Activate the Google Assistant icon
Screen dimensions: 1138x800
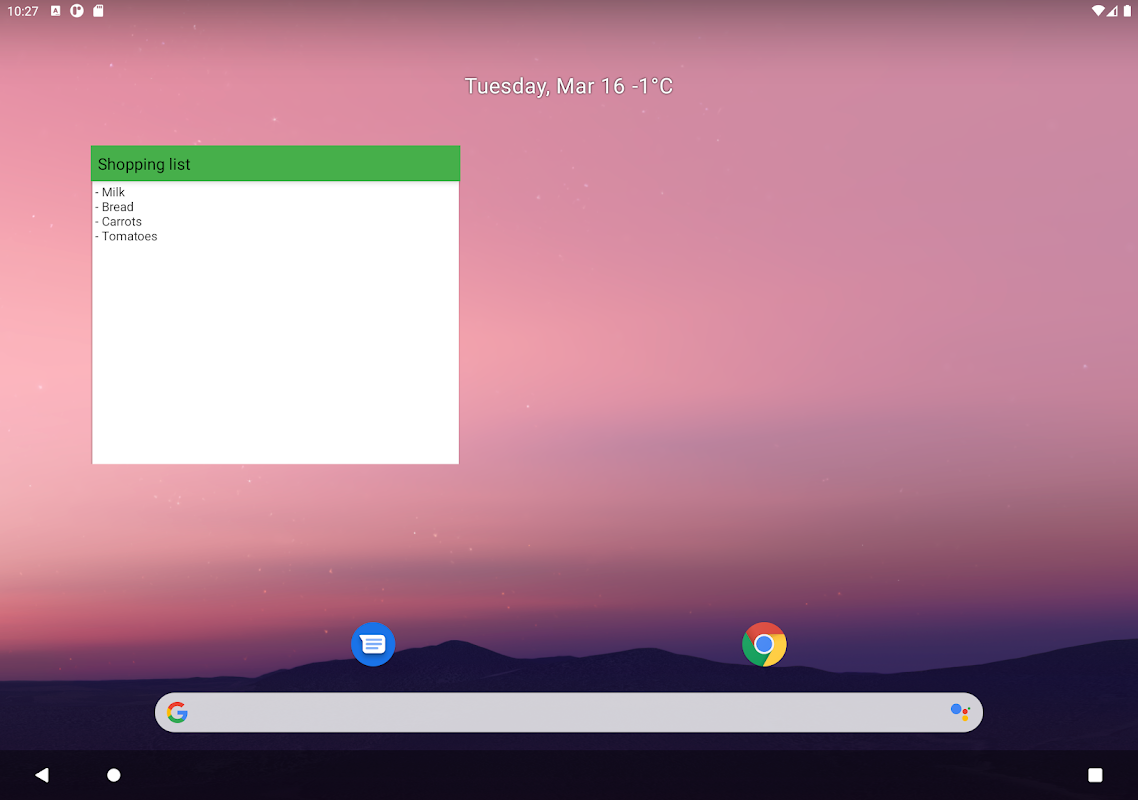(960, 712)
